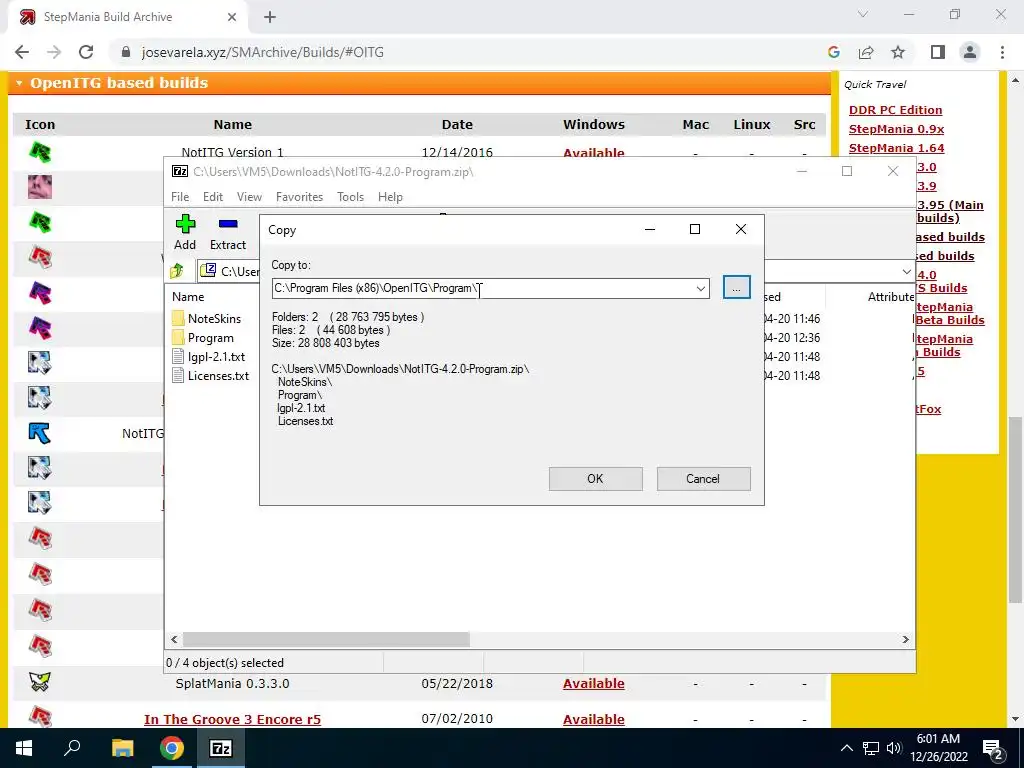Screen dimensions: 1024x768
Task: Open File Explorer from taskbar
Action: click(122, 748)
